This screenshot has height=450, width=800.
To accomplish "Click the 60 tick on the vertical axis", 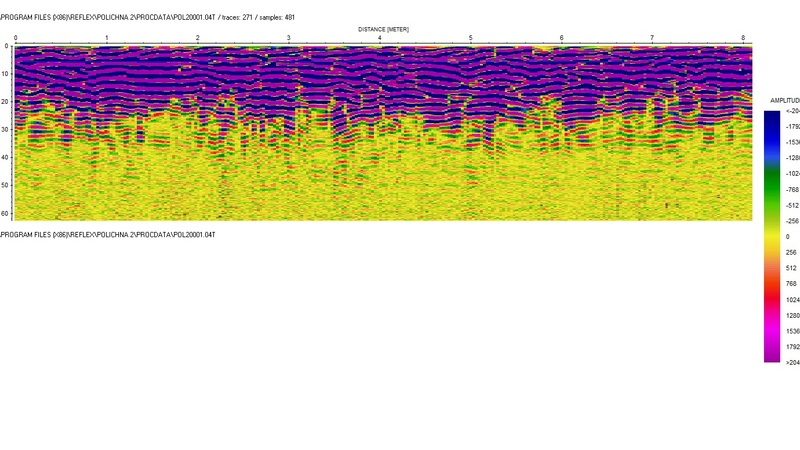I will (5, 212).
